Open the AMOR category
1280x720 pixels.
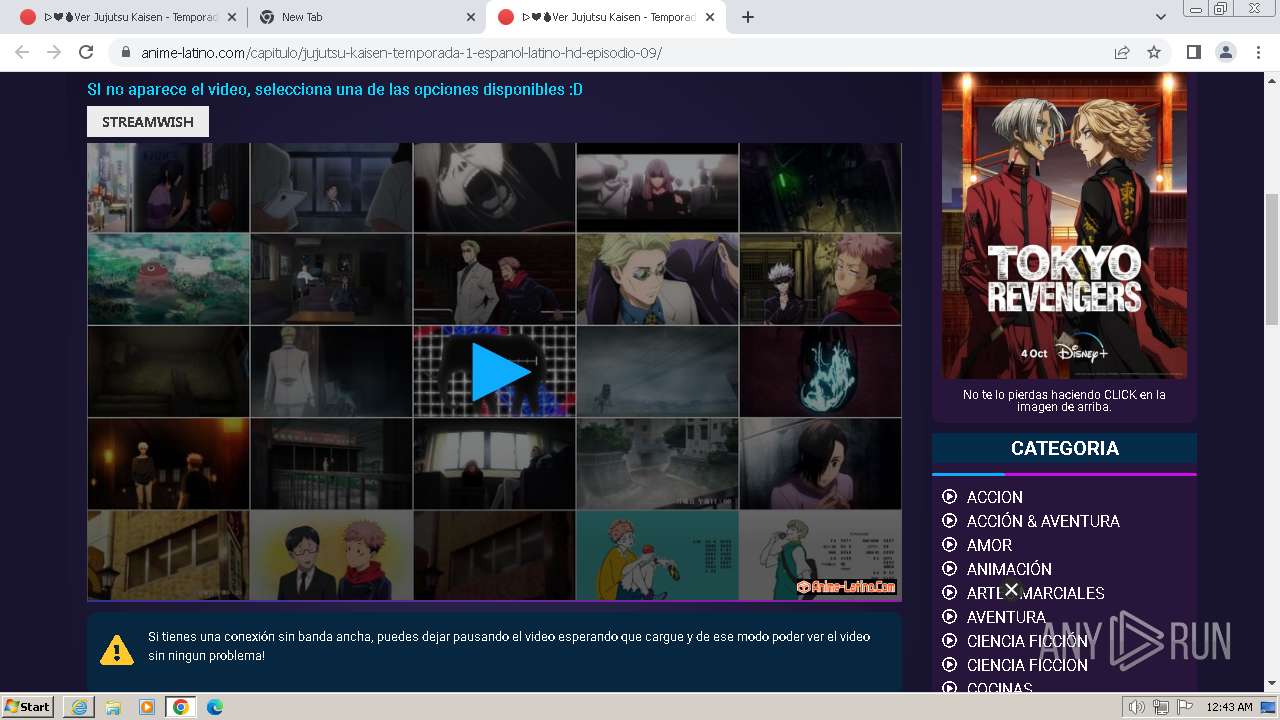[x=989, y=545]
